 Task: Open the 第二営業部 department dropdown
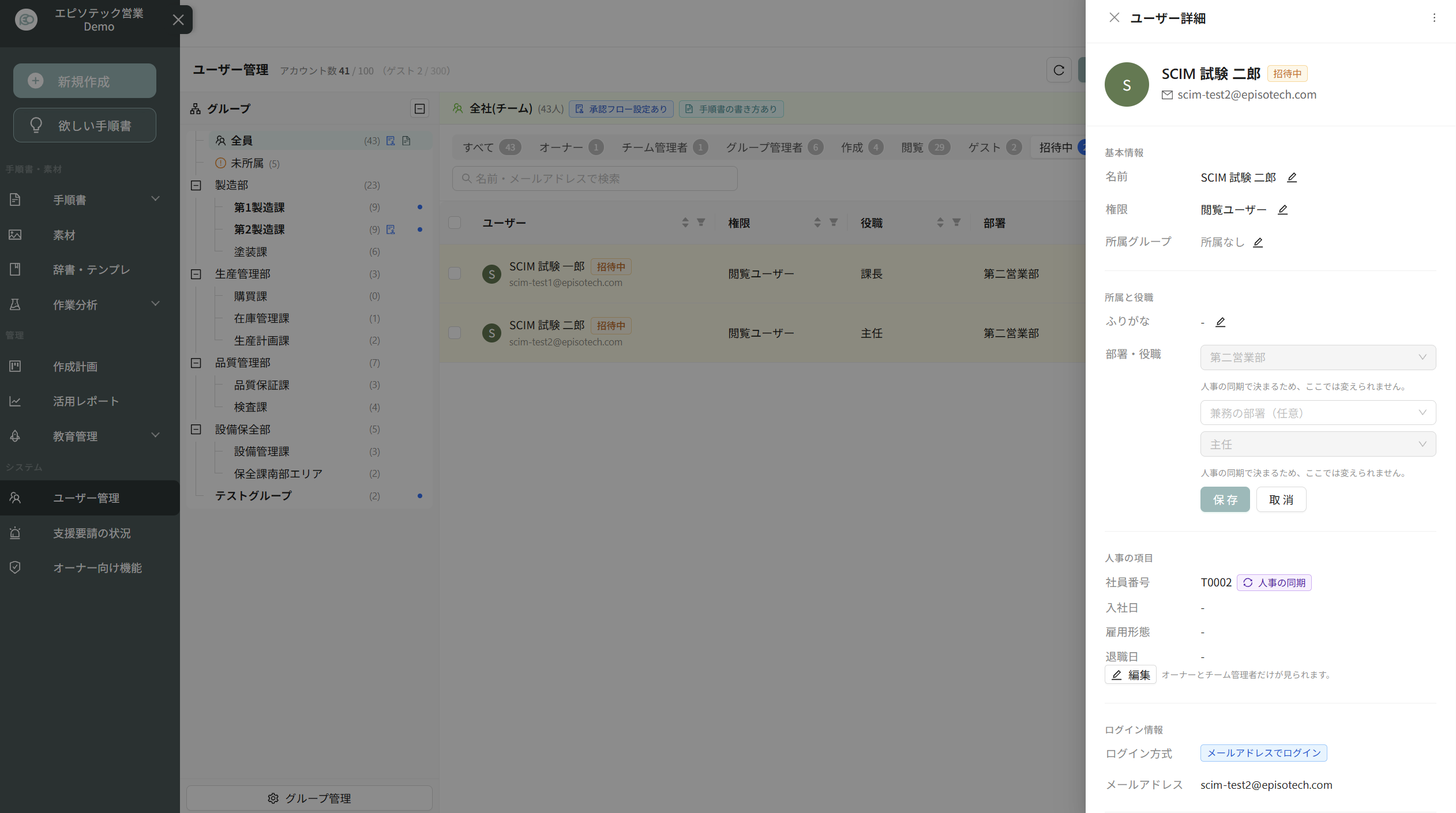[x=1318, y=357]
